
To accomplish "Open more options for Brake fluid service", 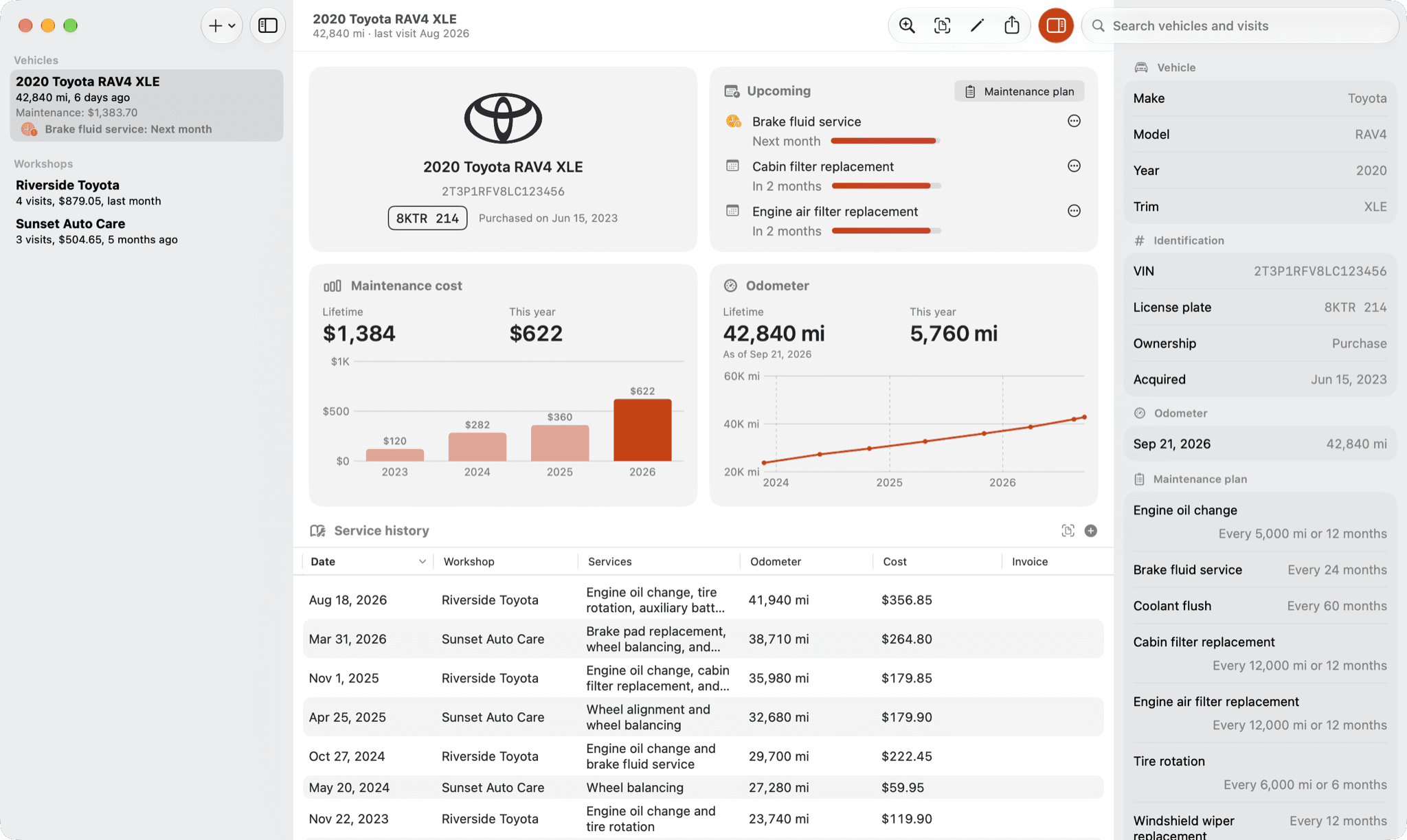I will [x=1074, y=121].
